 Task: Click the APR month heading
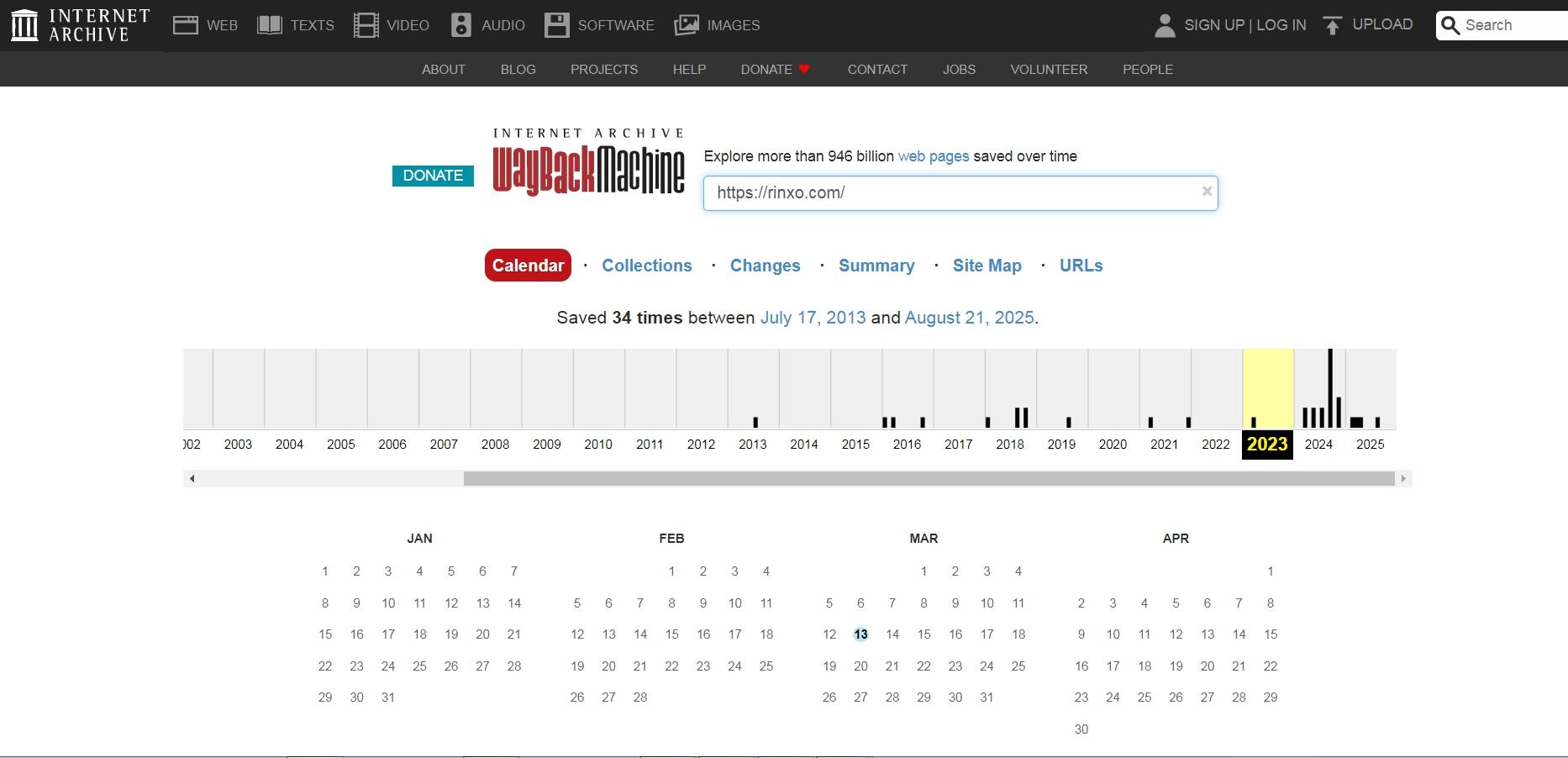coord(1176,539)
